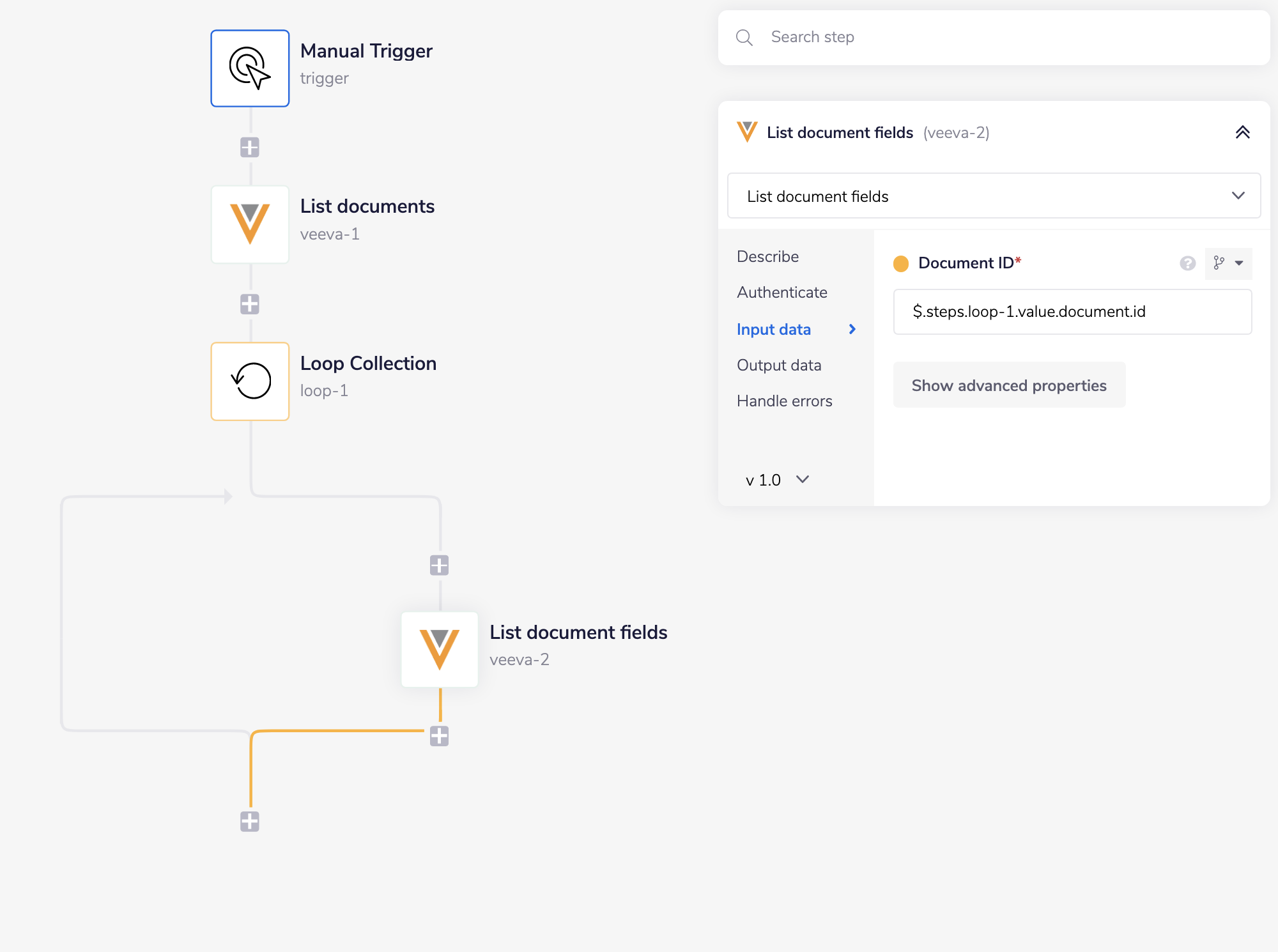
Task: Open the Handle errors tab
Action: [x=785, y=401]
